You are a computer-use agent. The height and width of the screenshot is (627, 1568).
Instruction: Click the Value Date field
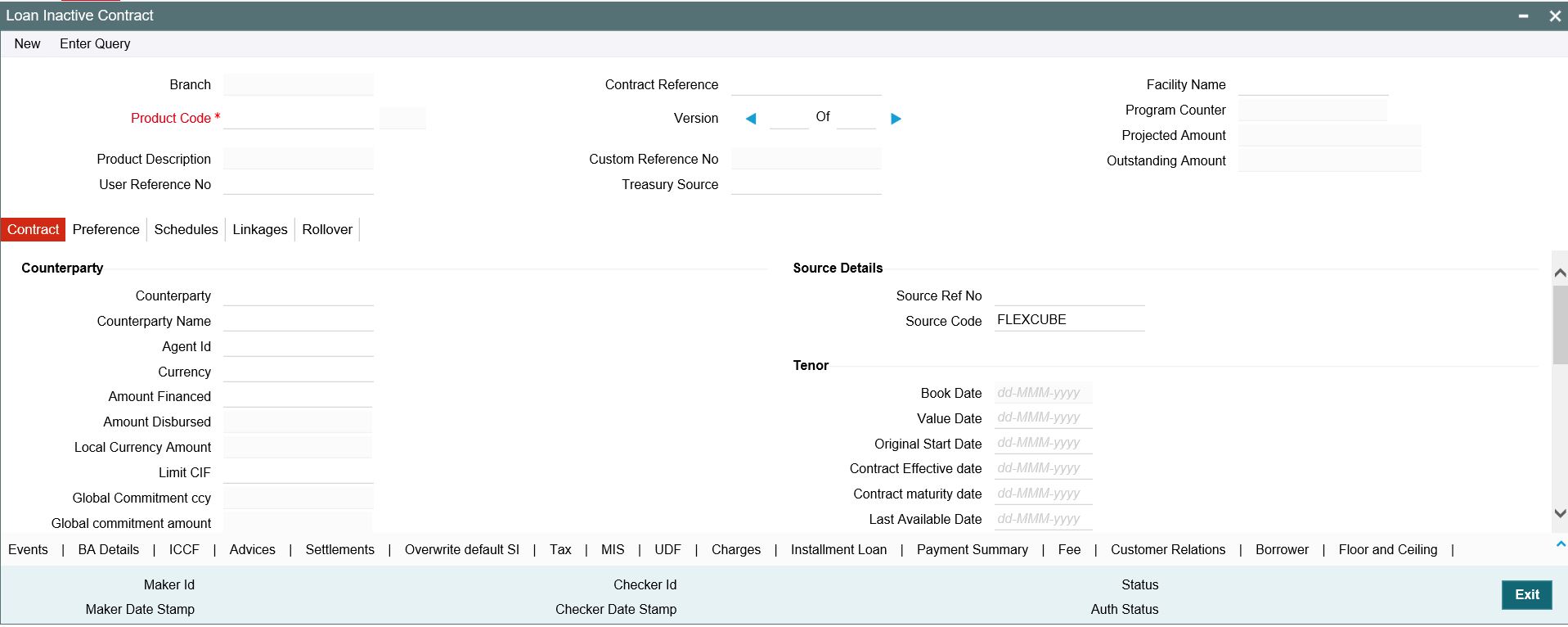(1044, 418)
